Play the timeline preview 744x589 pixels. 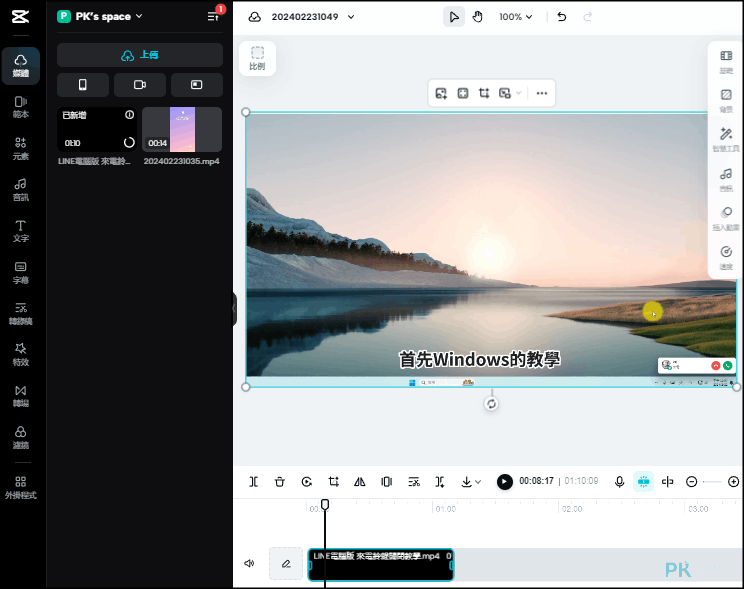504,482
